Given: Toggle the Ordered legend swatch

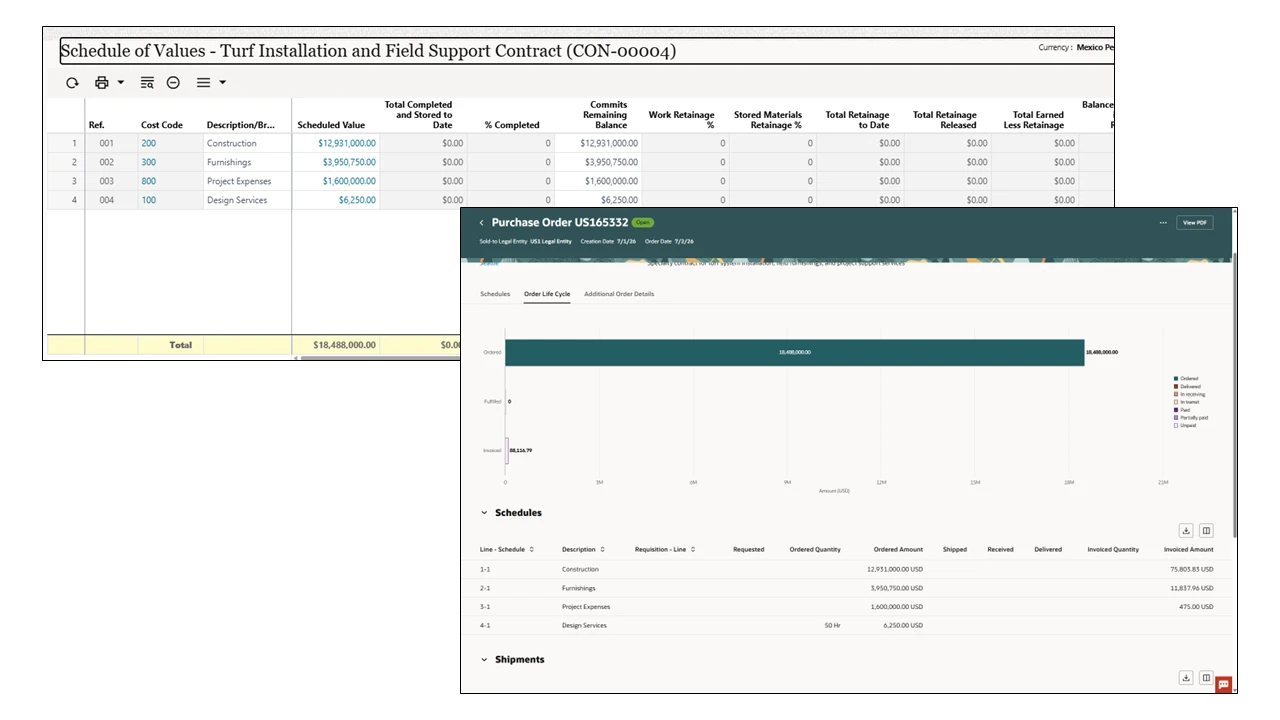Looking at the screenshot, I should coord(1176,379).
